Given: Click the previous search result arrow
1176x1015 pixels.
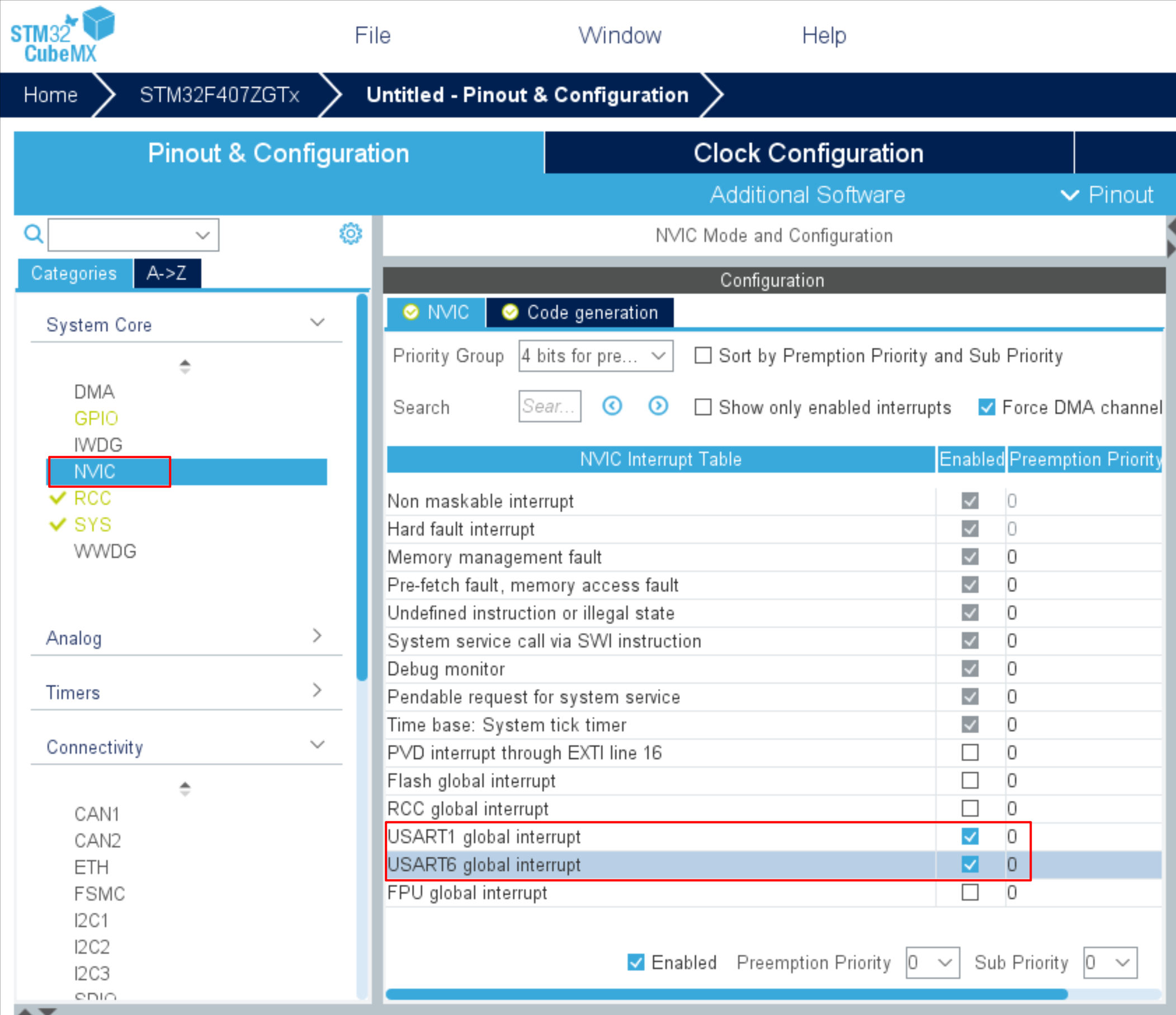Looking at the screenshot, I should coord(612,406).
